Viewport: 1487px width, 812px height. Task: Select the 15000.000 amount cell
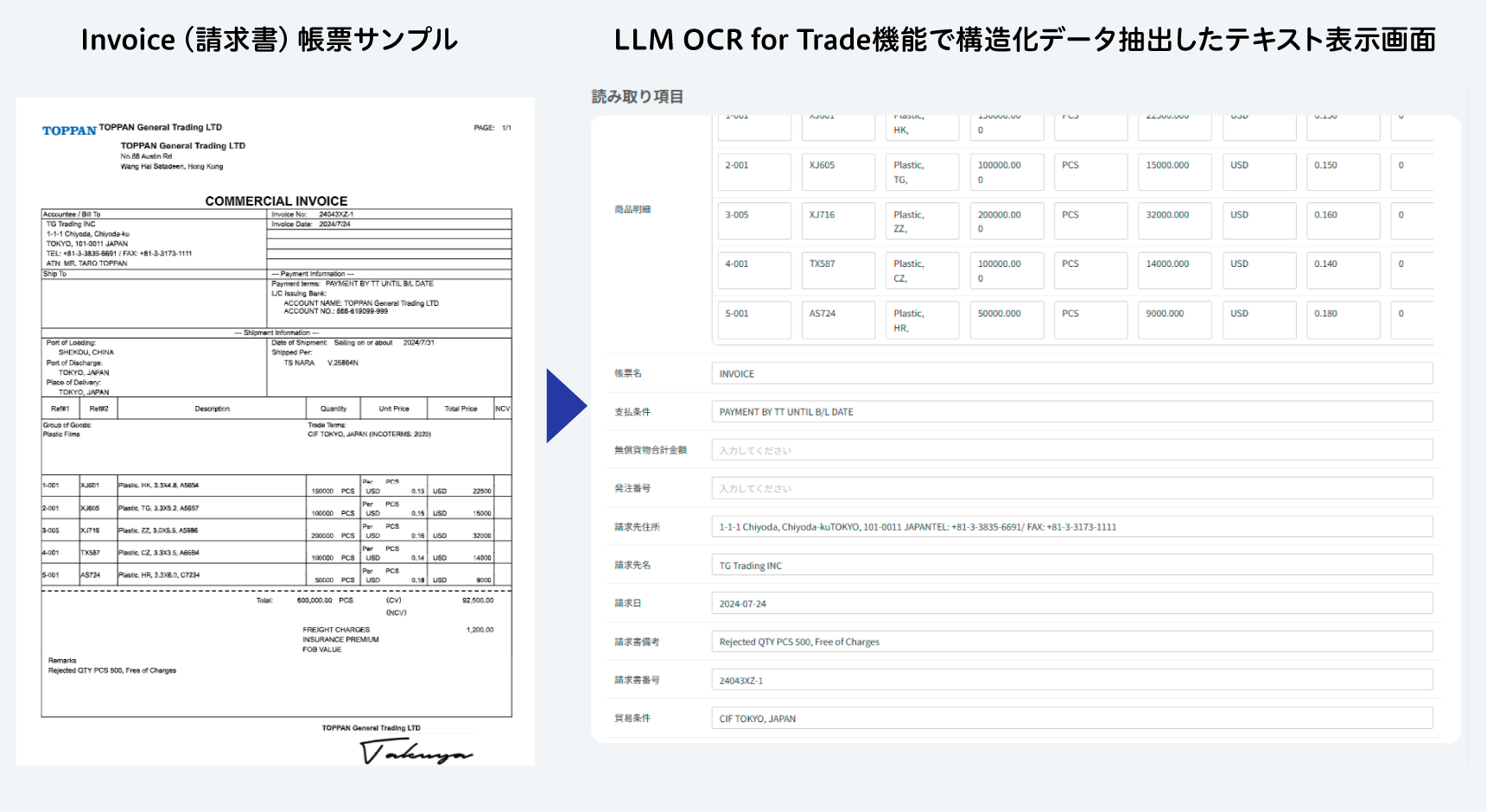click(1174, 171)
